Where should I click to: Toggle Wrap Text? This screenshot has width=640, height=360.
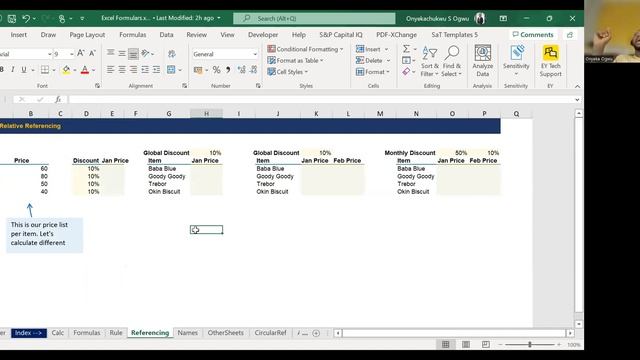(x=172, y=53)
